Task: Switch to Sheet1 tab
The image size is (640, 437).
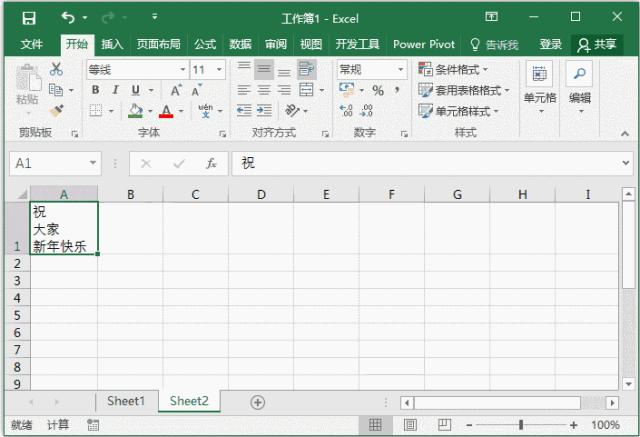Action: [126, 401]
